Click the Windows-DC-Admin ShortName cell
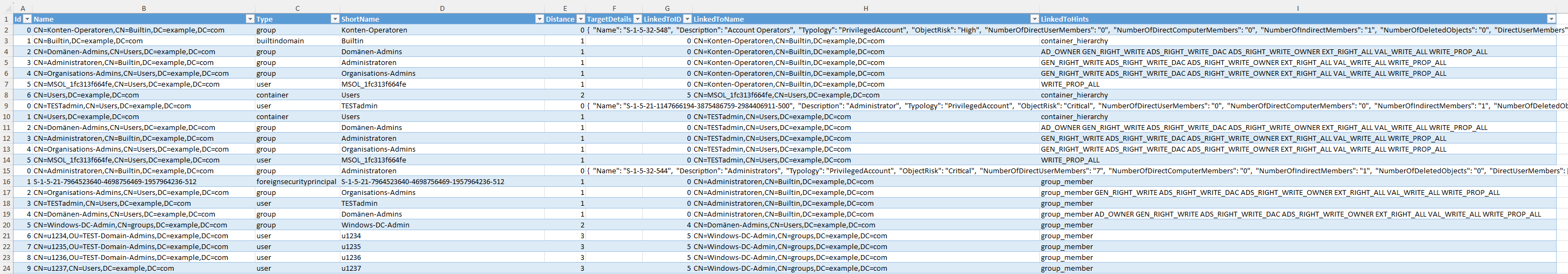 375,225
